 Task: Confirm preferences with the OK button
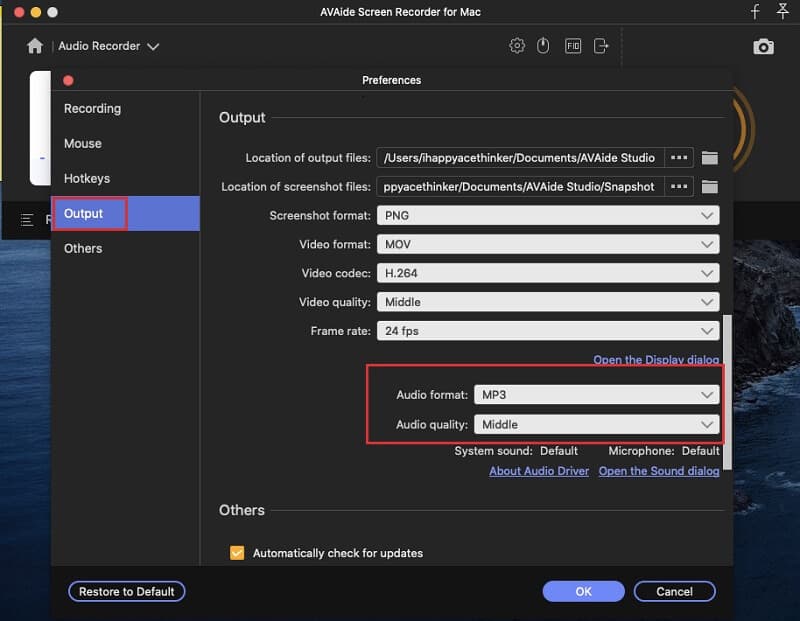(x=583, y=591)
